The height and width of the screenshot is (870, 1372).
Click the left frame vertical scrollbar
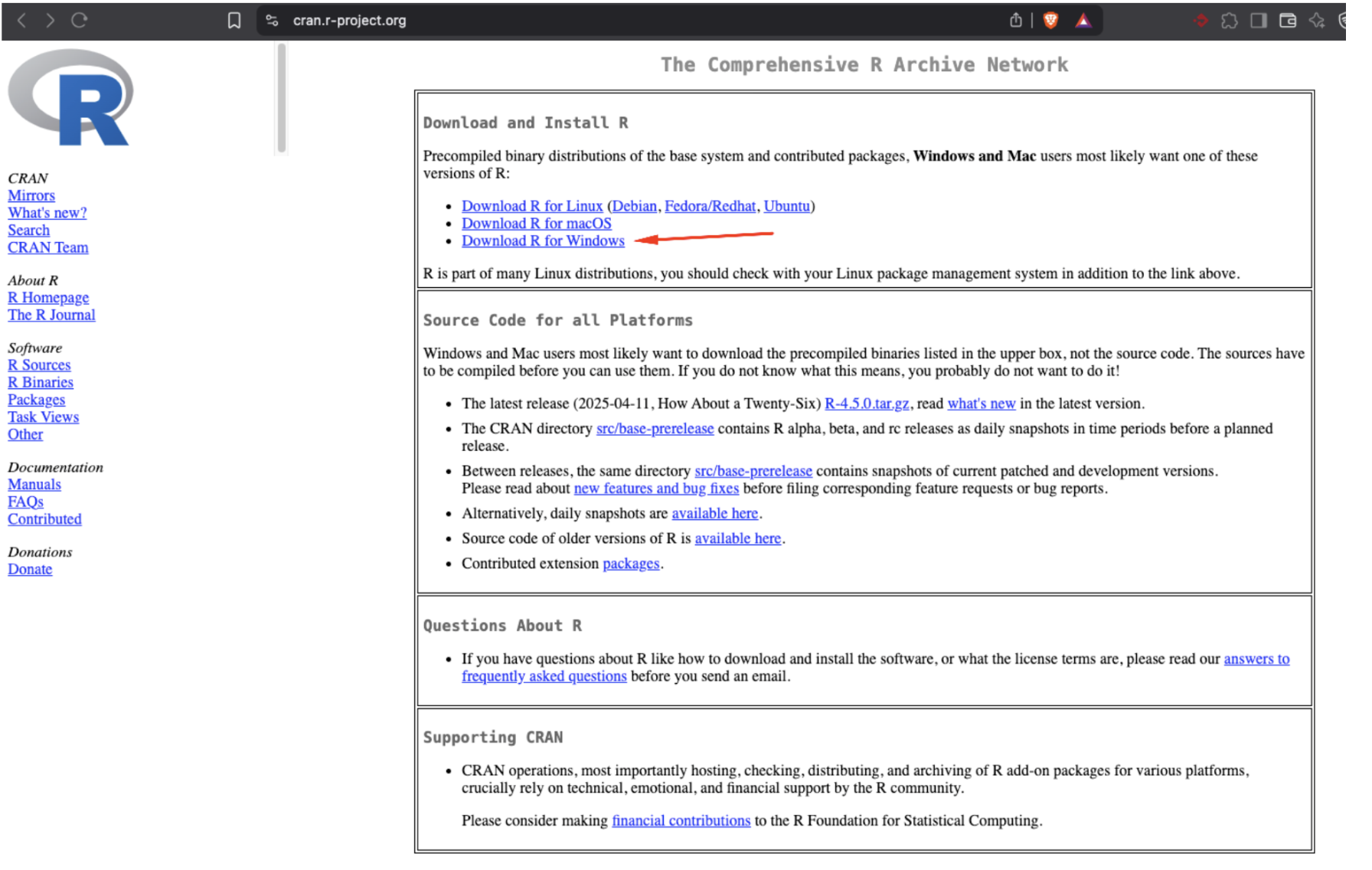click(282, 98)
